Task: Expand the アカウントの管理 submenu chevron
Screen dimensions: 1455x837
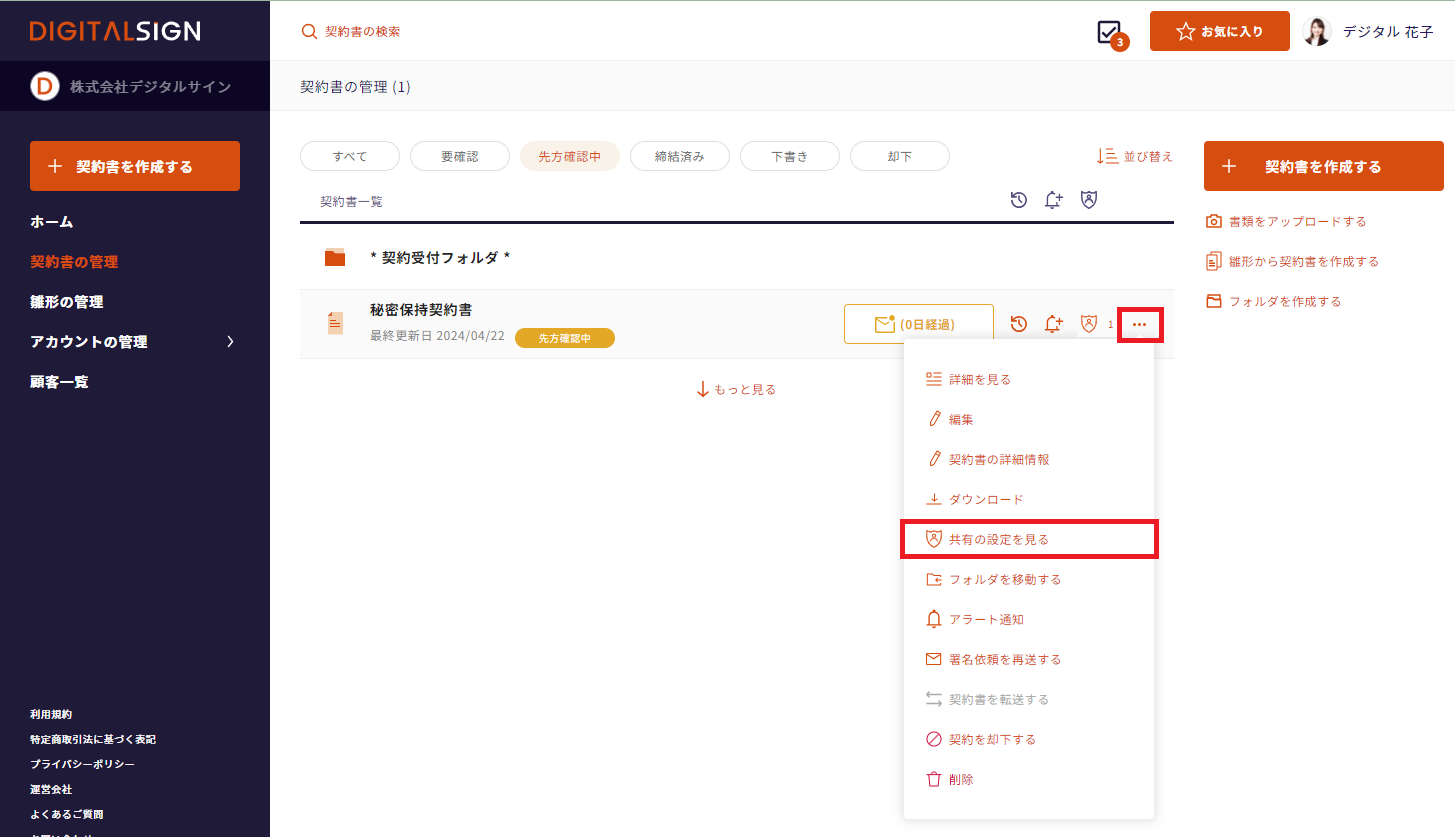Action: [x=230, y=342]
